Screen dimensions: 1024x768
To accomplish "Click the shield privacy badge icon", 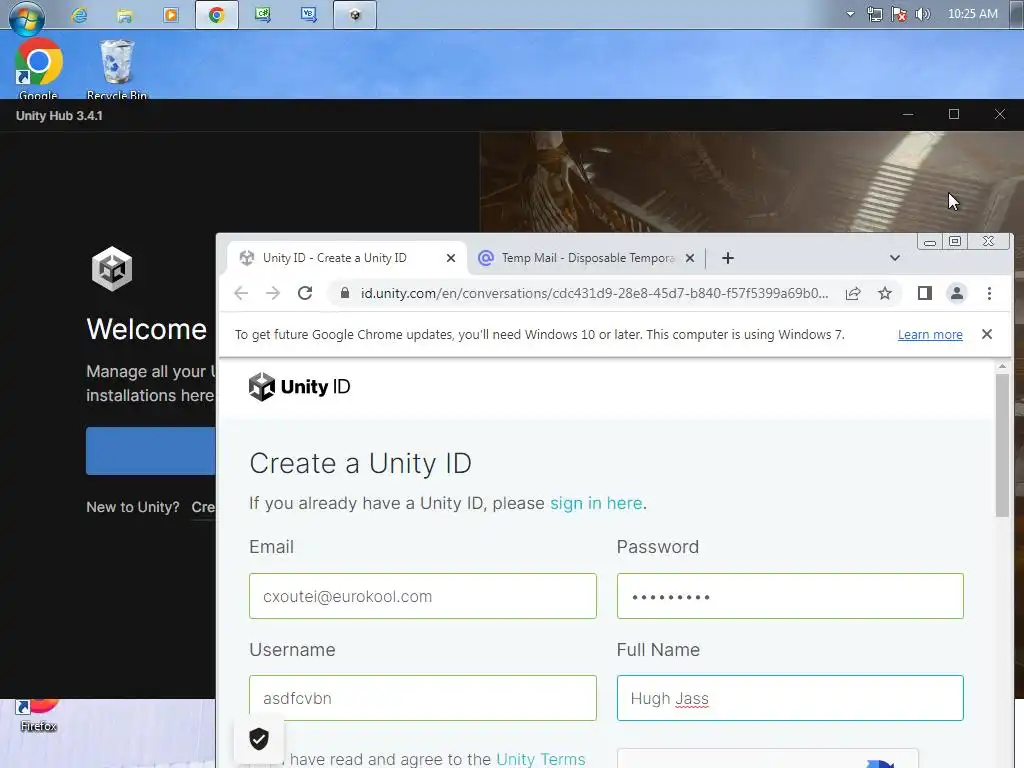I will tap(259, 739).
